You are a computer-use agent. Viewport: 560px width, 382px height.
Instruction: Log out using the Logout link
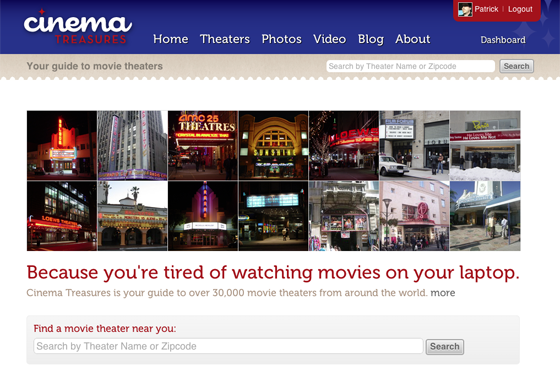coord(520,9)
